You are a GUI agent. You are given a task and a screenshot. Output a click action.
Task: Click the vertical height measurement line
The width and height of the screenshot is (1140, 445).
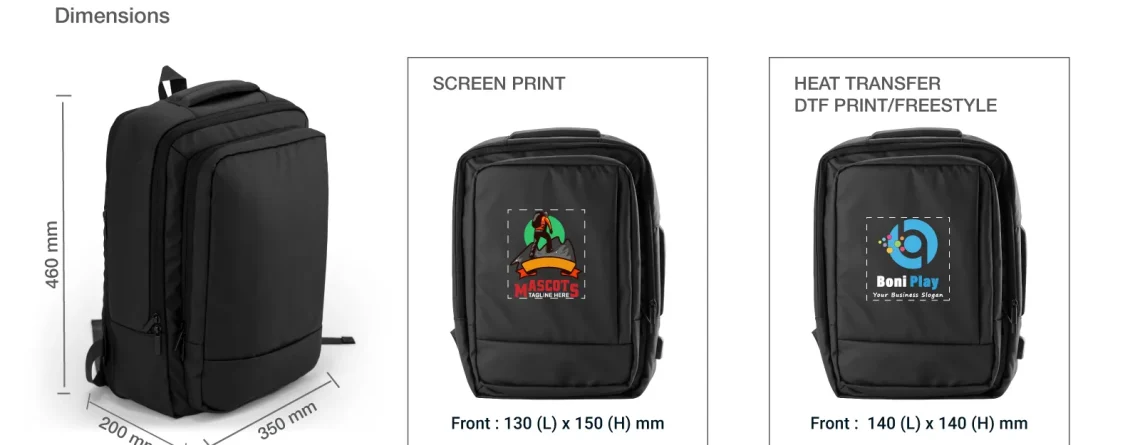(x=64, y=244)
